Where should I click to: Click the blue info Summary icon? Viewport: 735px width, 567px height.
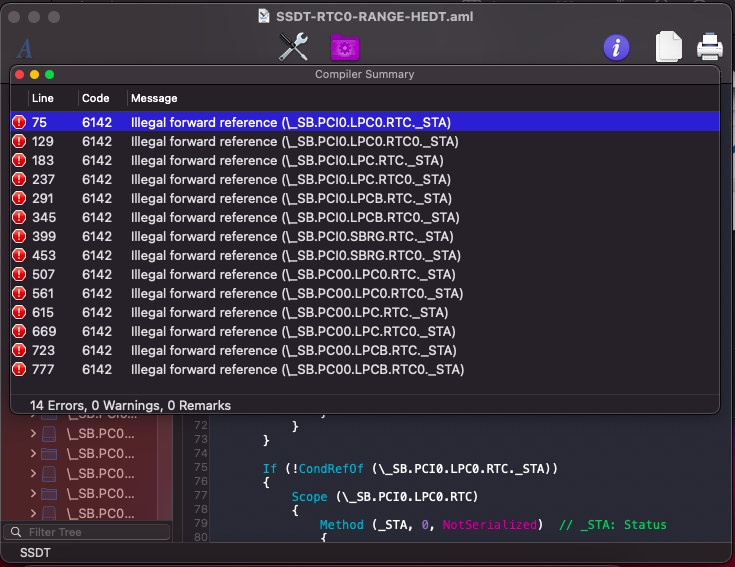616,47
